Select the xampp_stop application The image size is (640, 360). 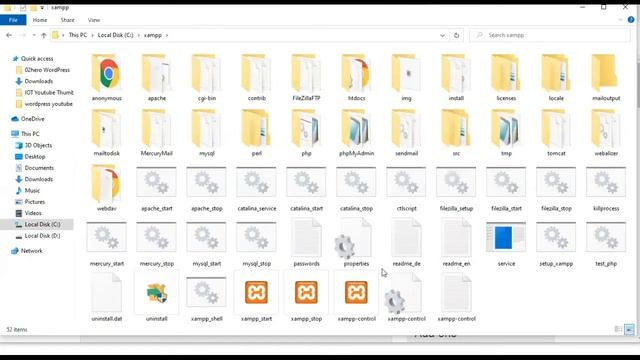click(x=306, y=297)
